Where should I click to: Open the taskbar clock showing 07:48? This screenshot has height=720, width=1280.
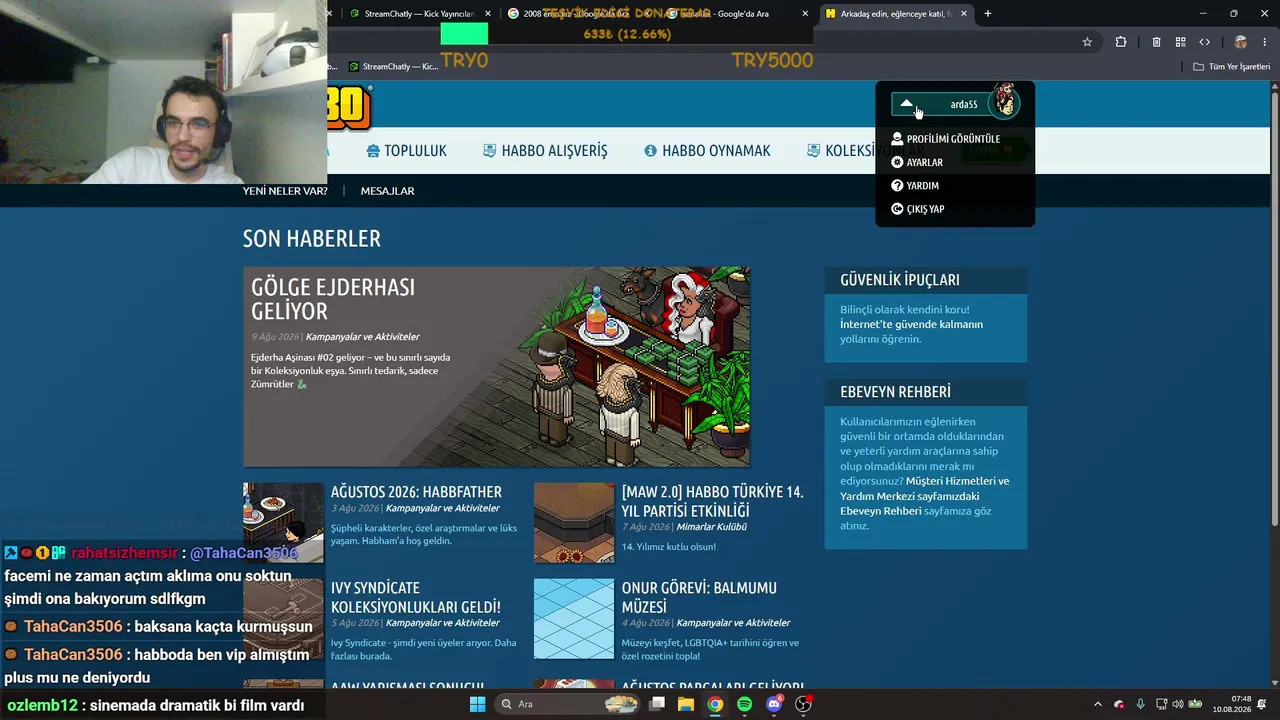point(1231,704)
